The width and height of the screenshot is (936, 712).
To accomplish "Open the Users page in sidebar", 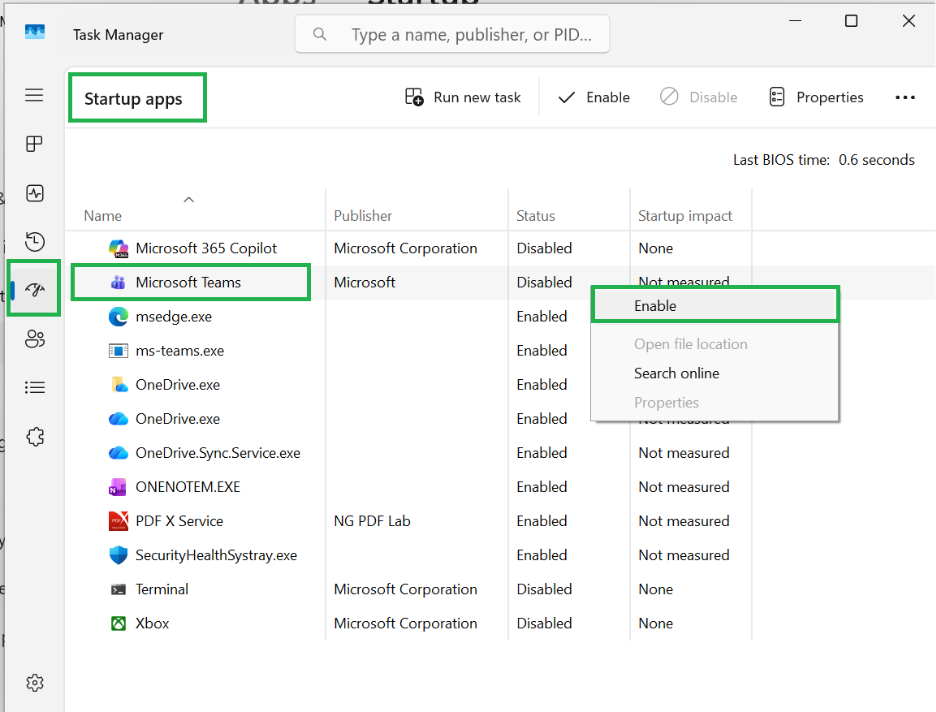I will point(35,339).
